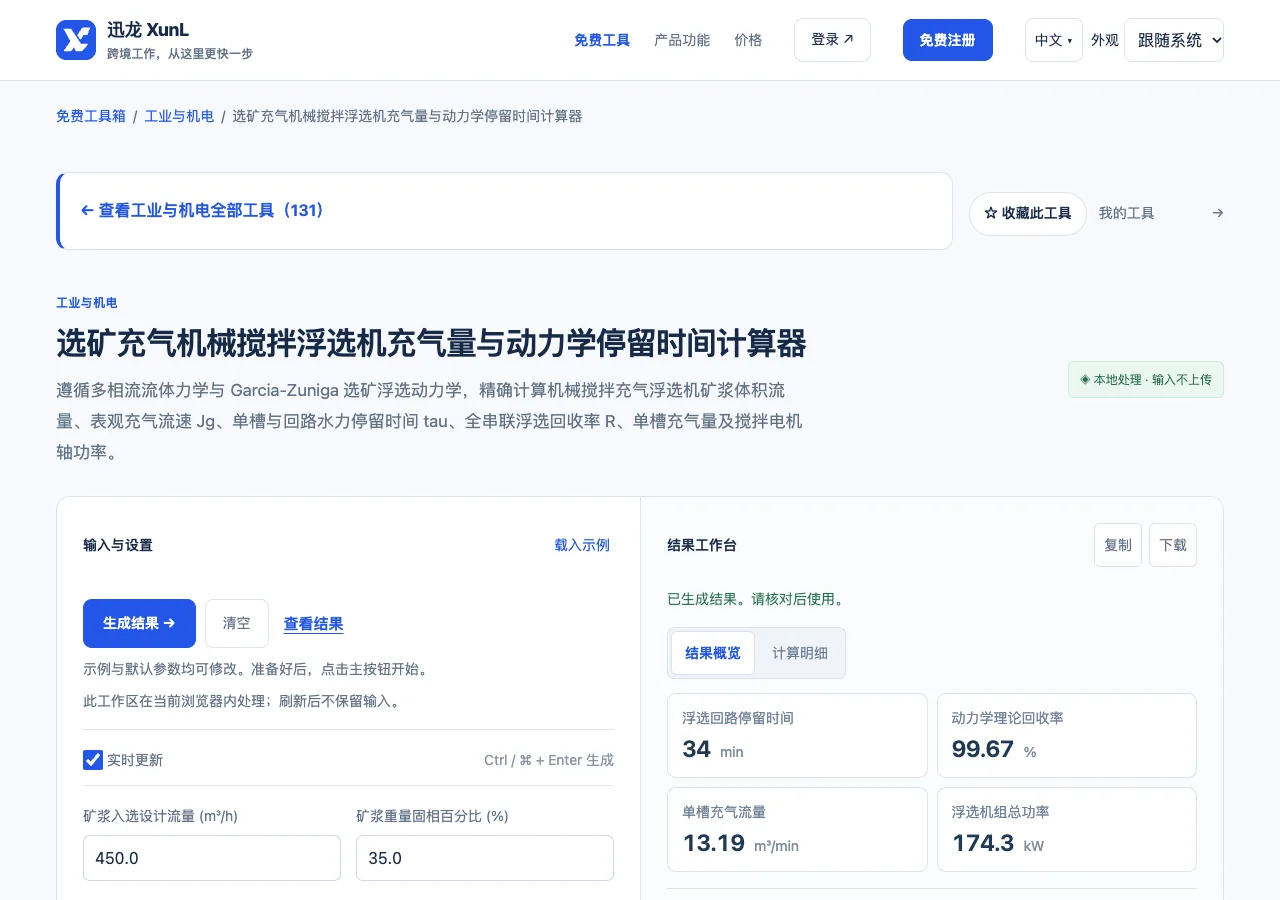
Task: Click the 免费注册 button
Action: [x=947, y=40]
